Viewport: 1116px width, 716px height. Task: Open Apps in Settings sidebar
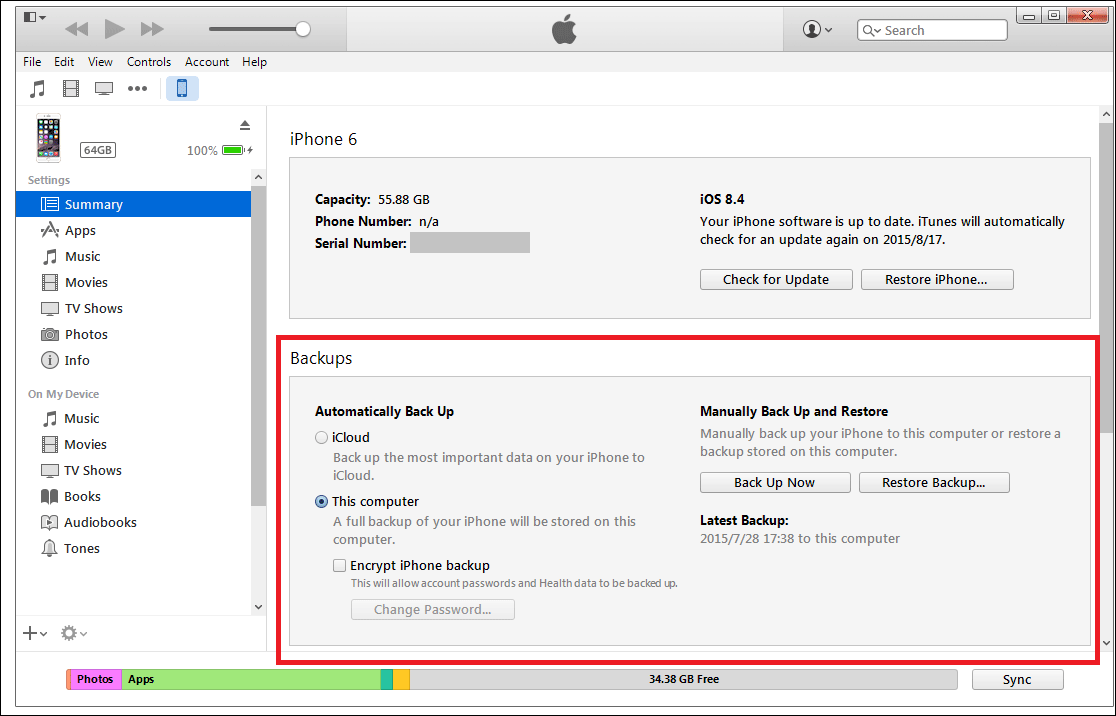(x=133, y=231)
